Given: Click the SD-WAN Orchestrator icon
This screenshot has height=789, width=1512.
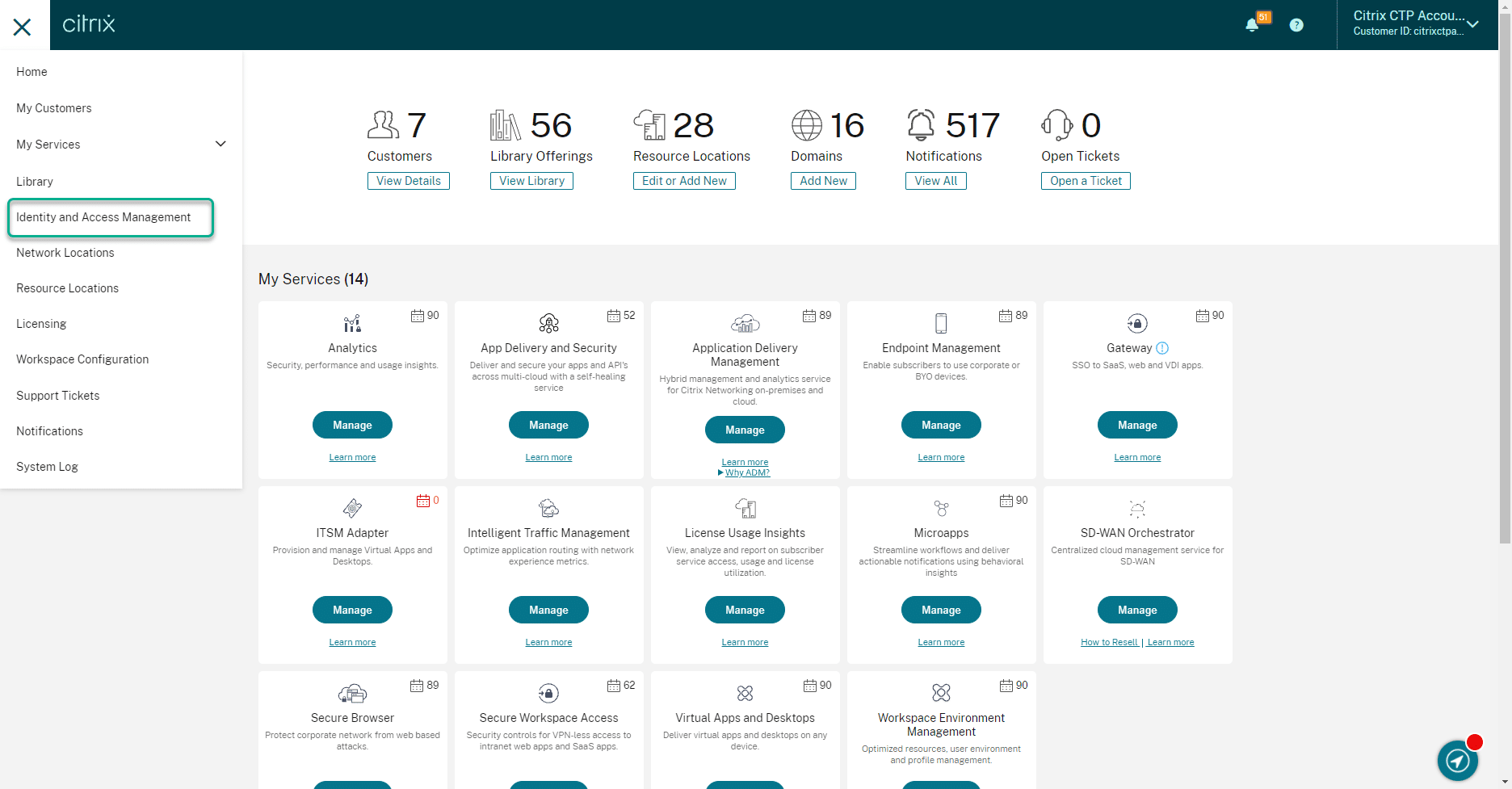Looking at the screenshot, I should (1137, 509).
